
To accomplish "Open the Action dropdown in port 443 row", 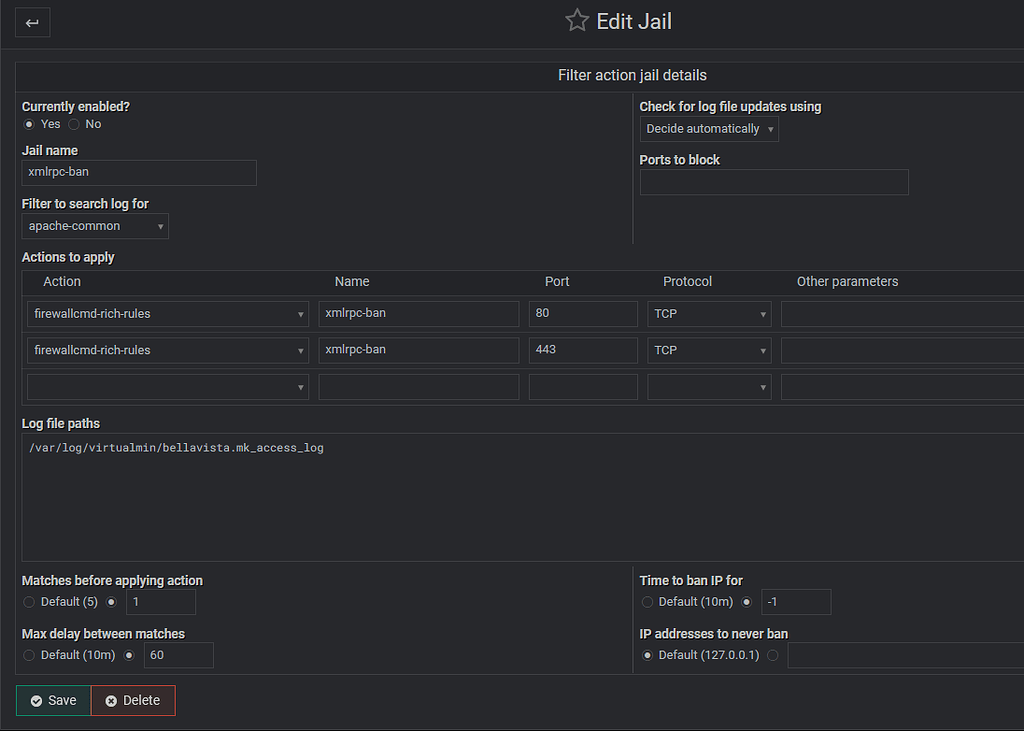I will pos(168,351).
